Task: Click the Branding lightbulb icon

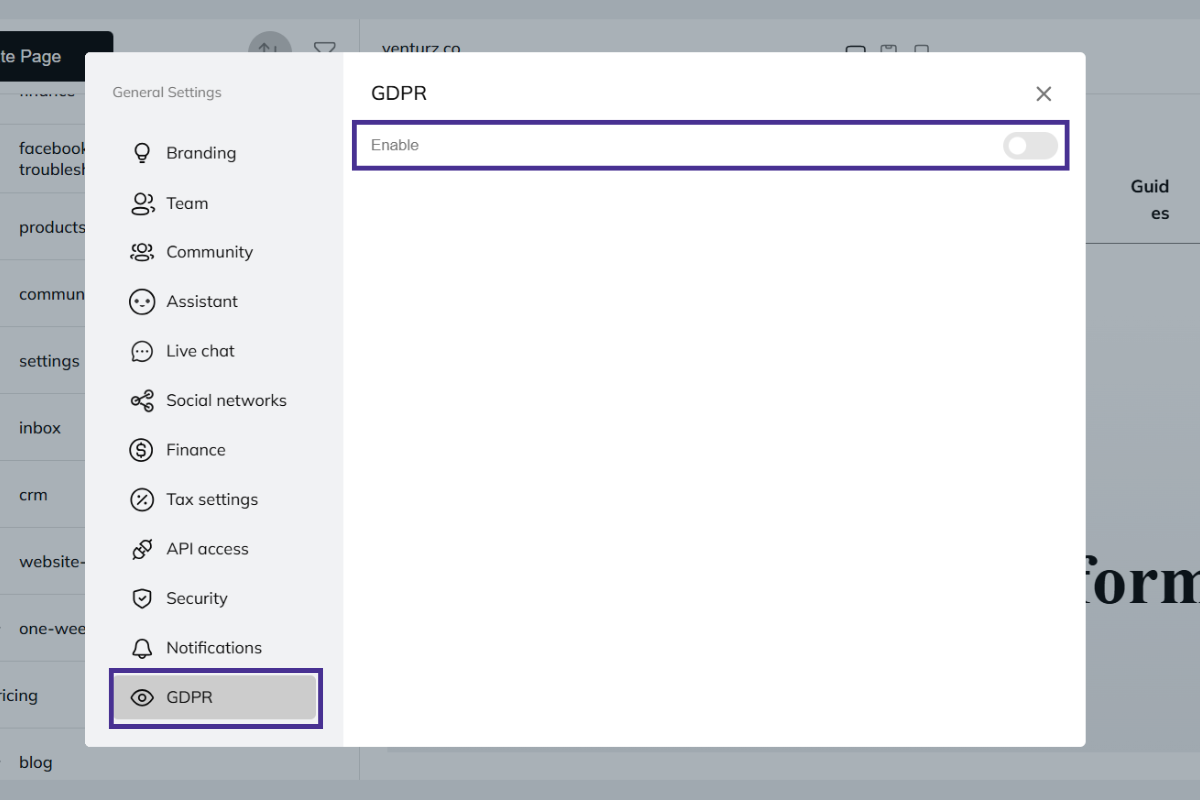Action: click(x=142, y=153)
